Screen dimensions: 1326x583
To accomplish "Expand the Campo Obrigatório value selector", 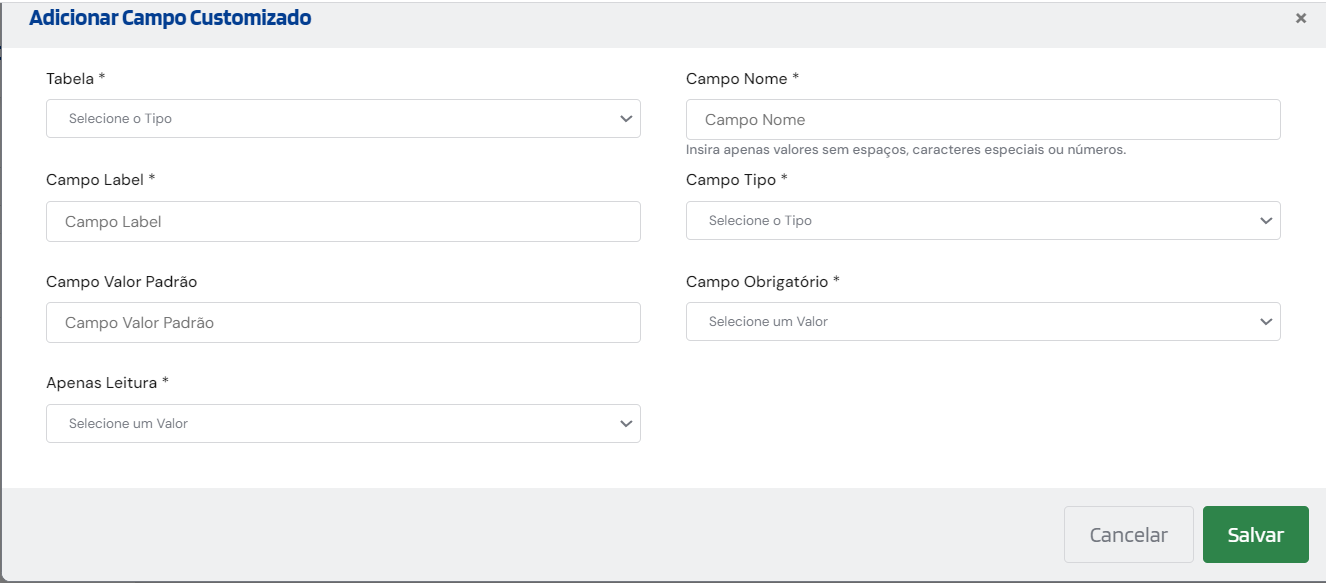I will pos(982,322).
